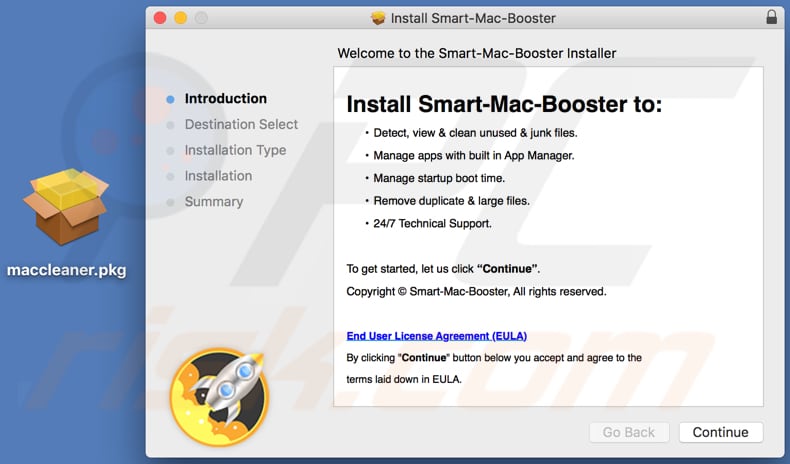Image resolution: width=790 pixels, height=464 pixels.
Task: Click the Install Smart-Mac-Booster window title
Action: pyautogui.click(x=473, y=18)
